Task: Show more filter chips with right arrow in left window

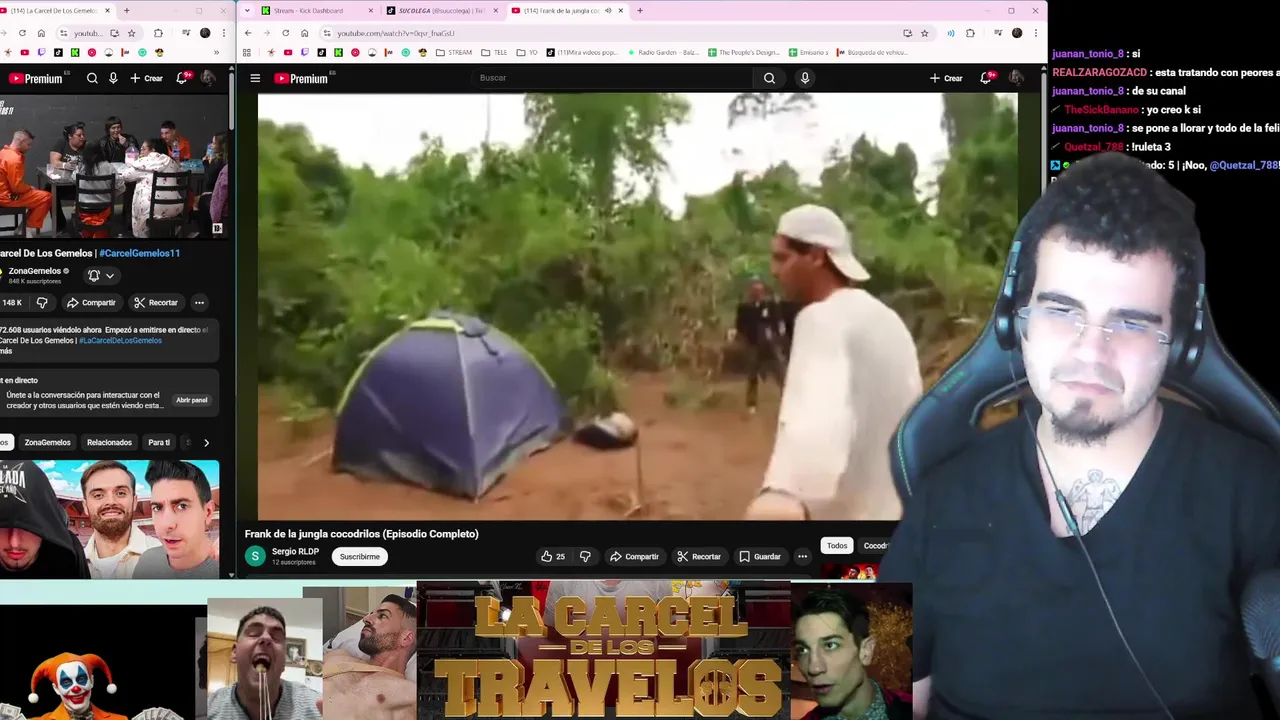Action: [x=206, y=442]
